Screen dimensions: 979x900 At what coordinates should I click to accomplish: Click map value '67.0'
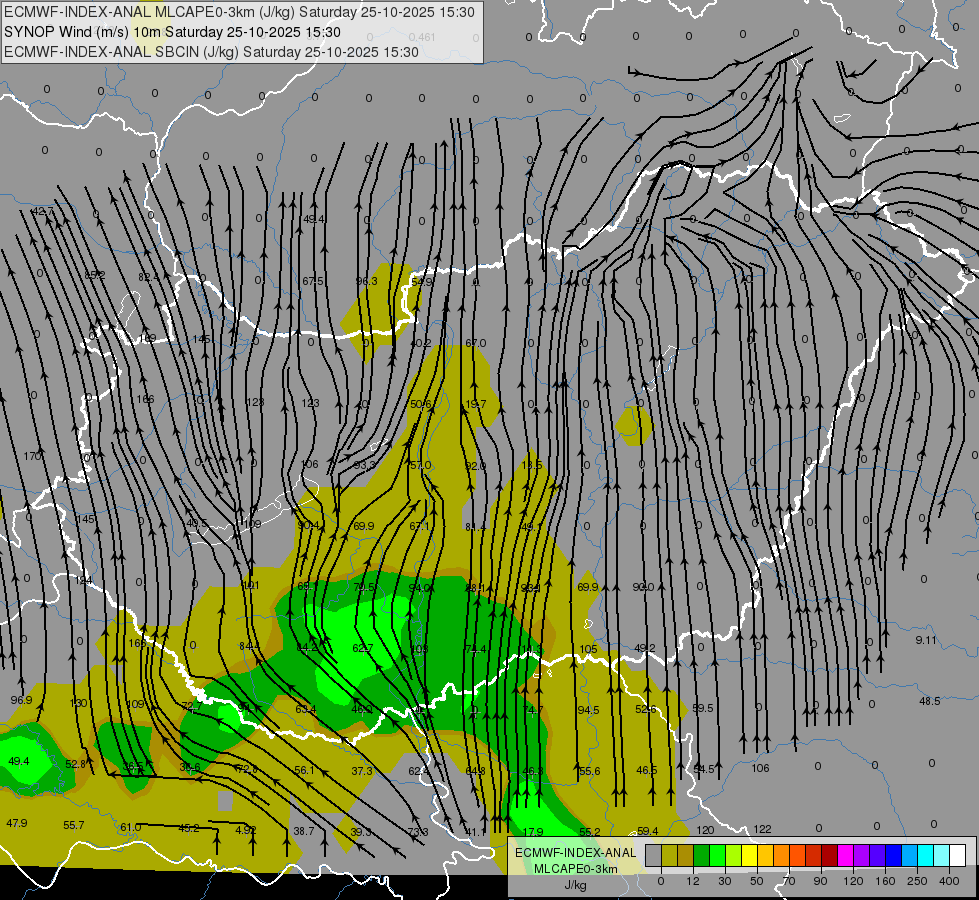476,343
